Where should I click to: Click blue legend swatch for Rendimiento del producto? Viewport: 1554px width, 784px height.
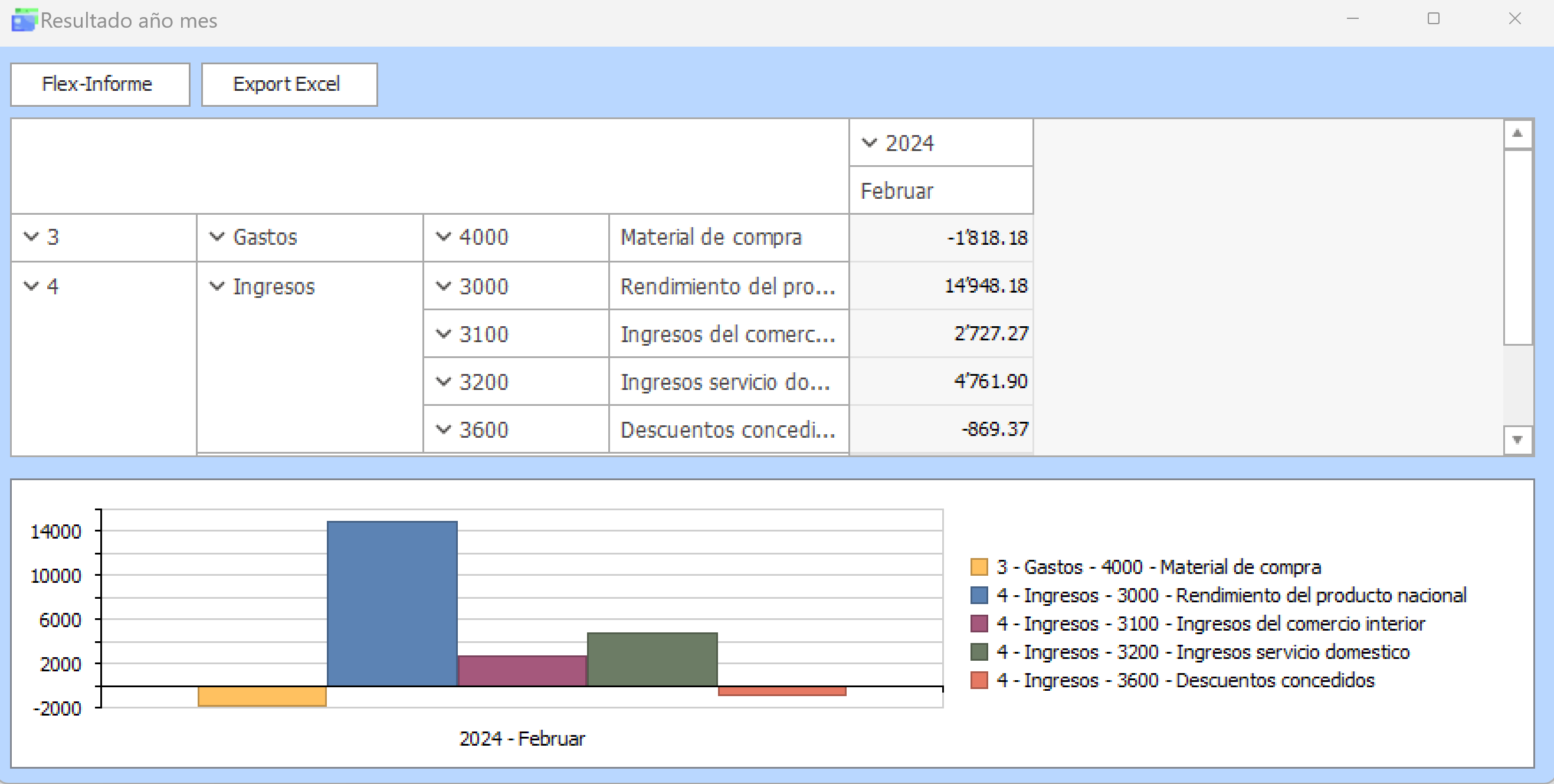(979, 595)
